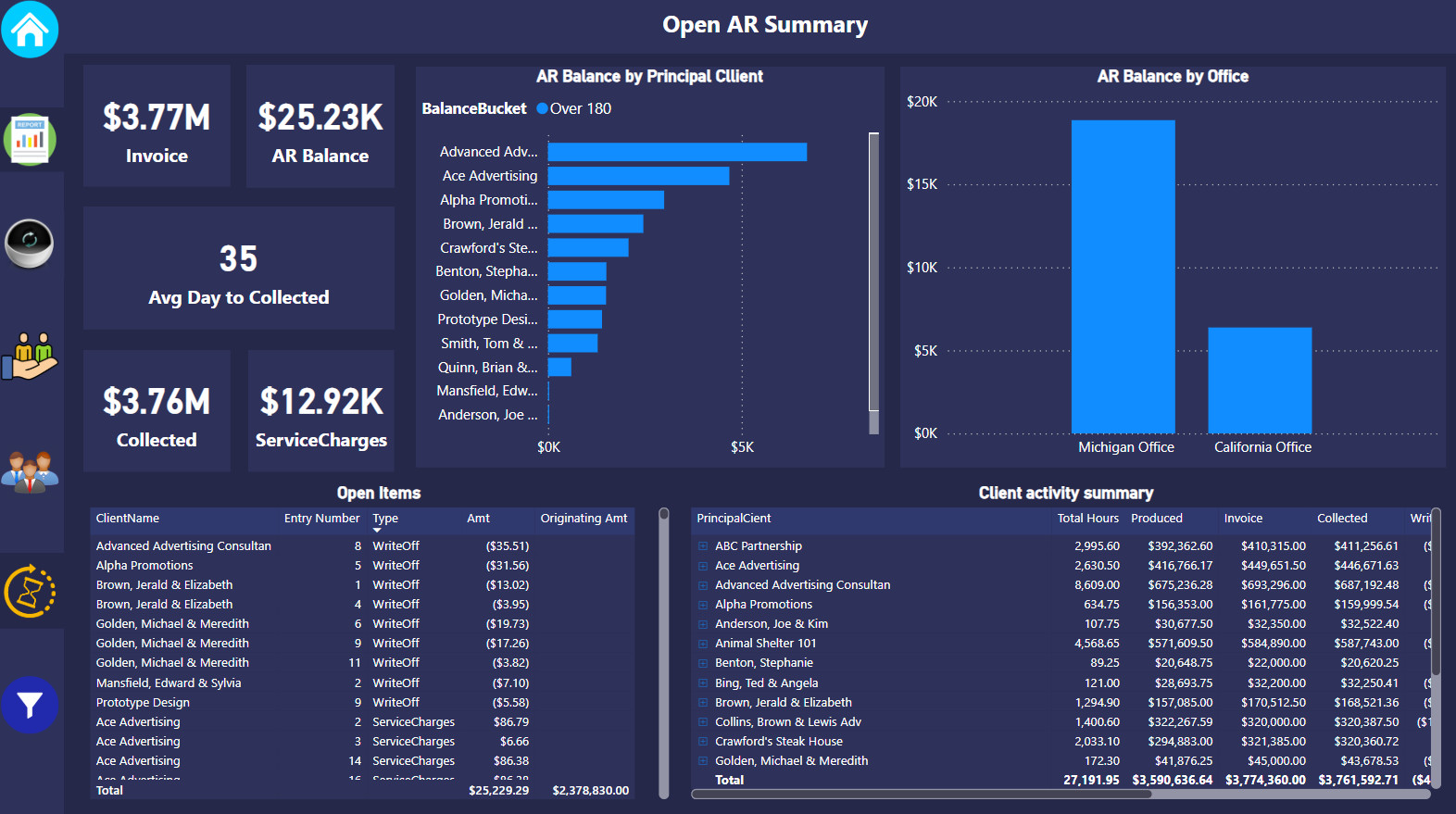The height and width of the screenshot is (814, 1456).
Task: Click the PrincipalCient column header
Action: [x=734, y=519]
